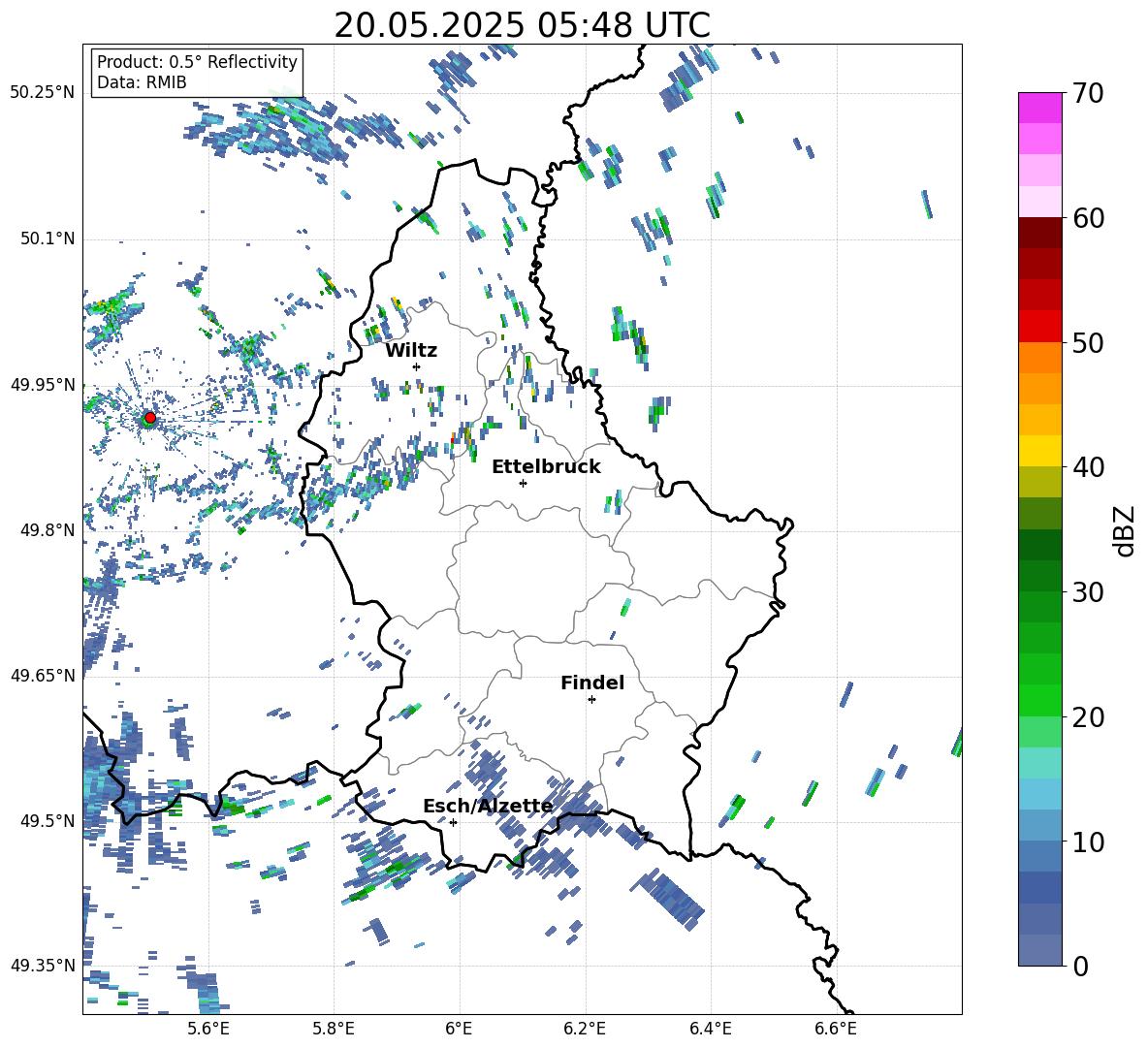
Task: Click the Data: RMIB text
Action: [x=142, y=82]
